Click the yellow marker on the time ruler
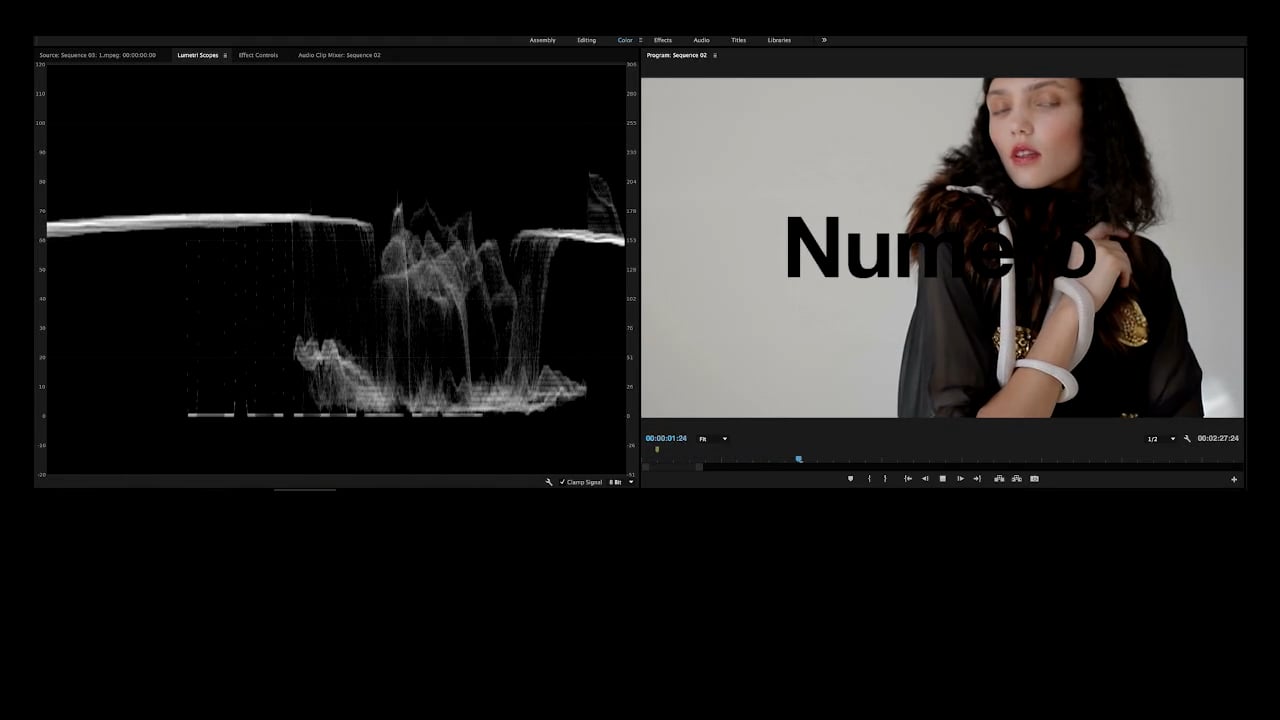The width and height of the screenshot is (1280, 720). pos(657,450)
